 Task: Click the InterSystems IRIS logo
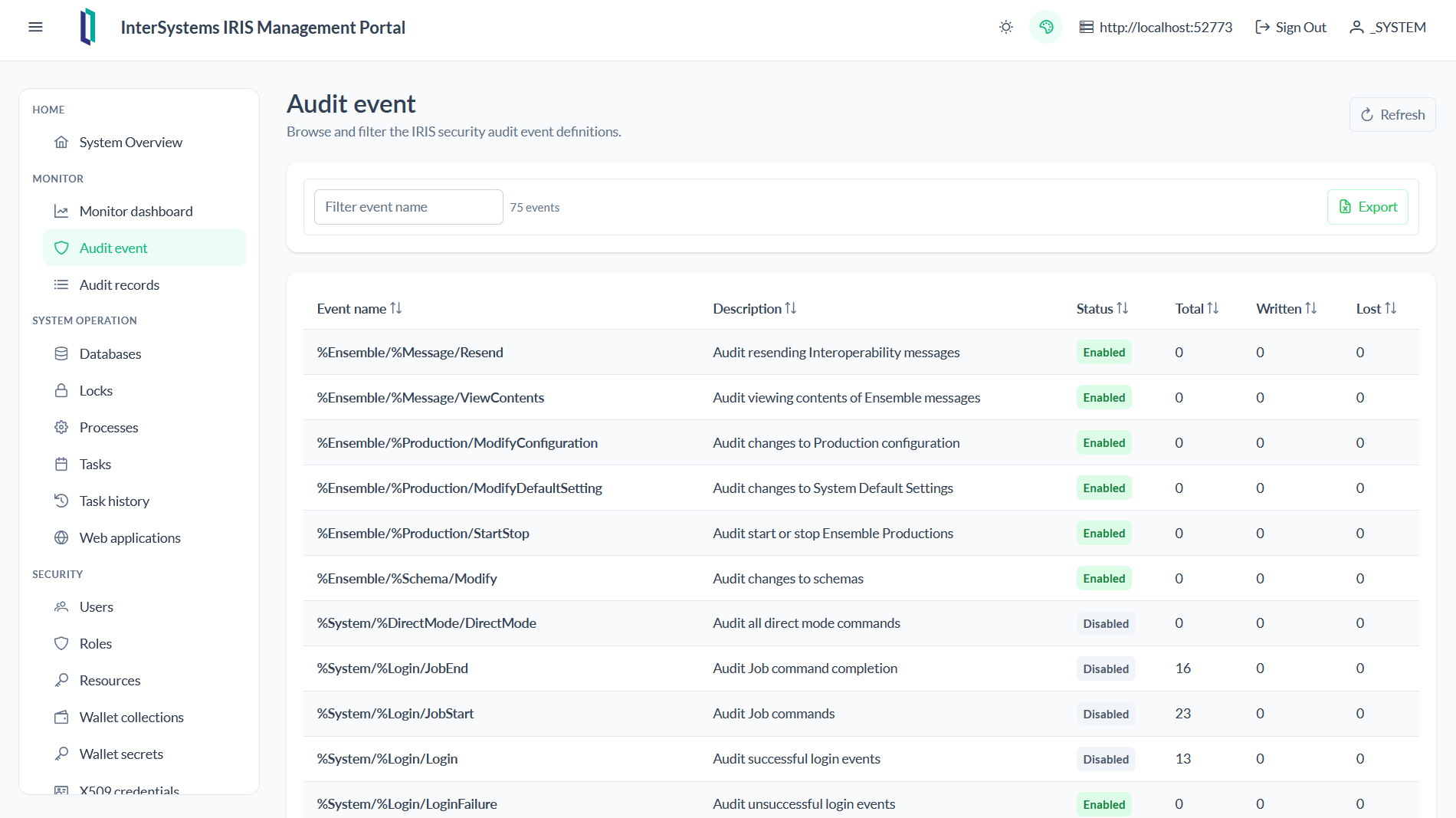click(88, 28)
